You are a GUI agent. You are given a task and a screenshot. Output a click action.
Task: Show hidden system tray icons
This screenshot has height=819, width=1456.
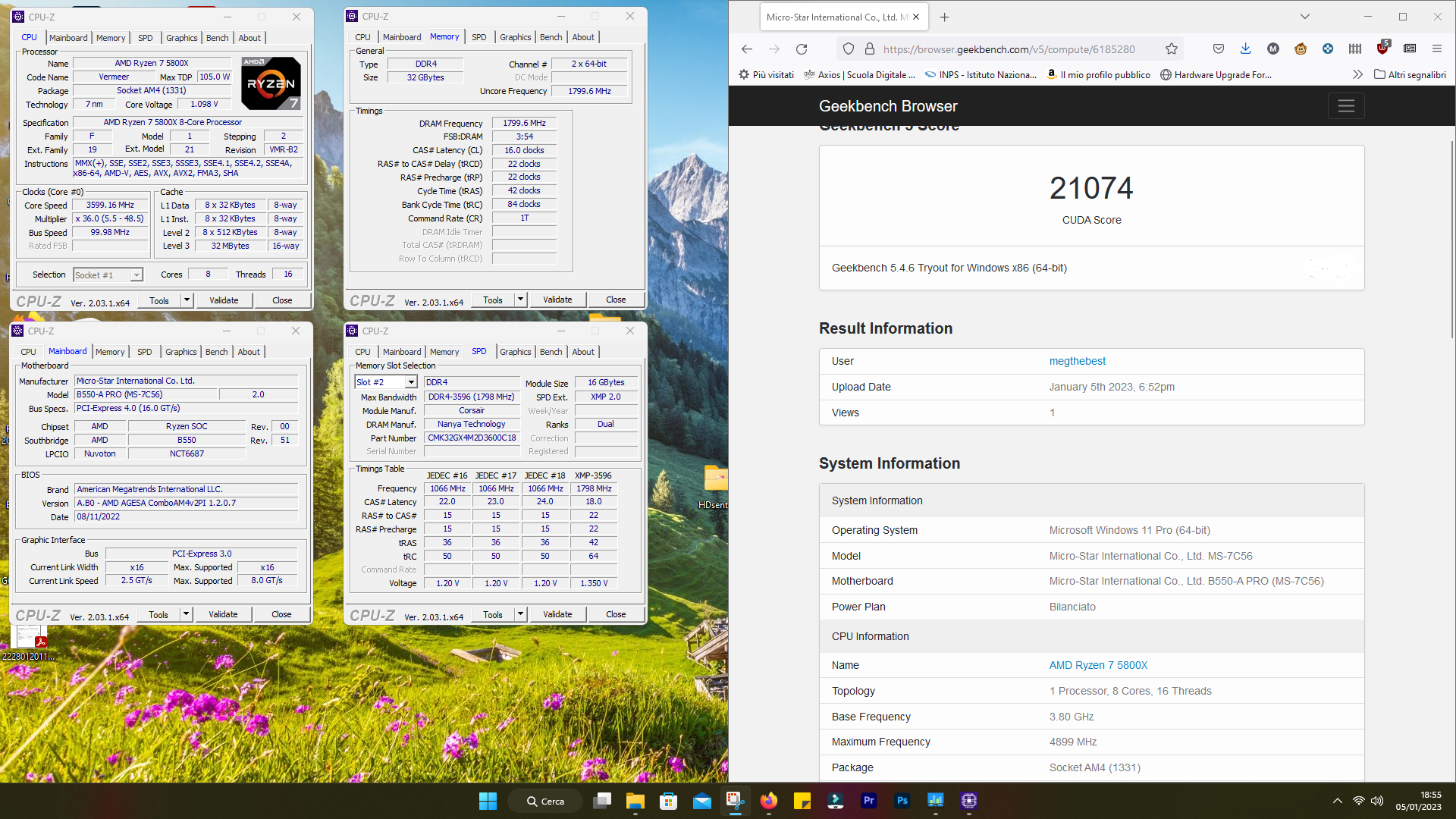coord(1338,801)
